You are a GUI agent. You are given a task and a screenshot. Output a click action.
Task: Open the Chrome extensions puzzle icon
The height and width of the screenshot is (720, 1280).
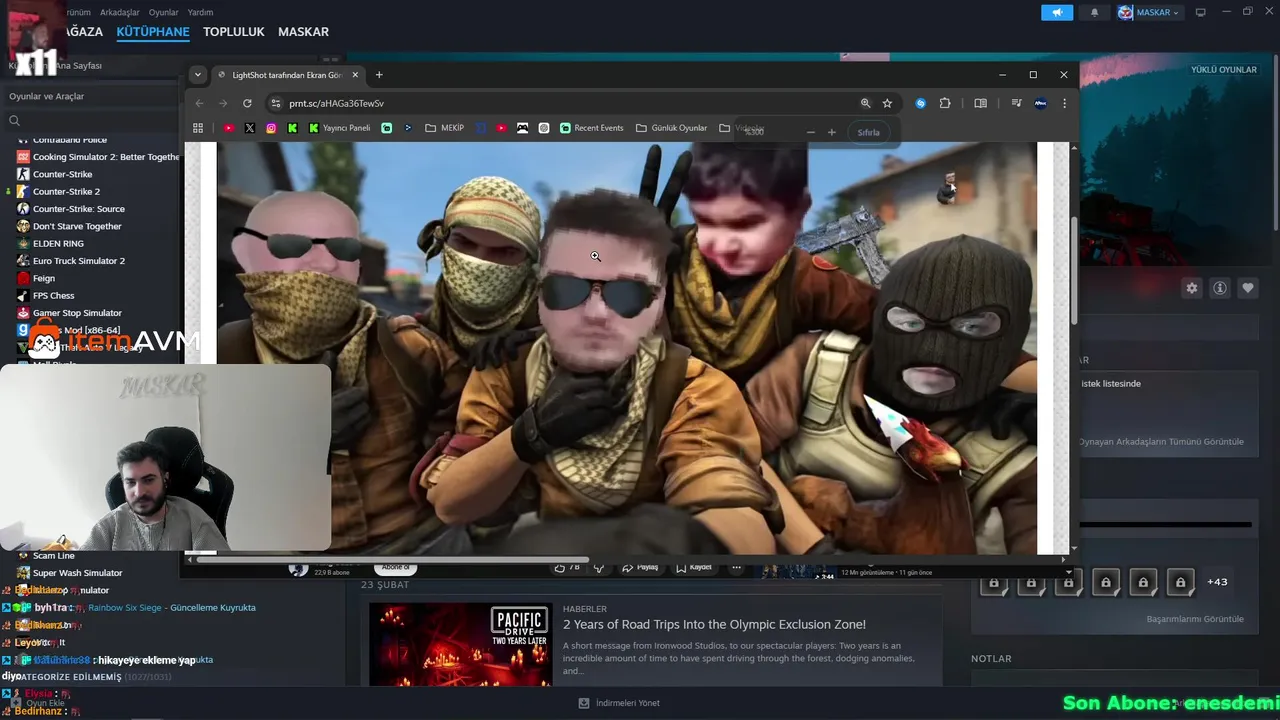tap(945, 103)
